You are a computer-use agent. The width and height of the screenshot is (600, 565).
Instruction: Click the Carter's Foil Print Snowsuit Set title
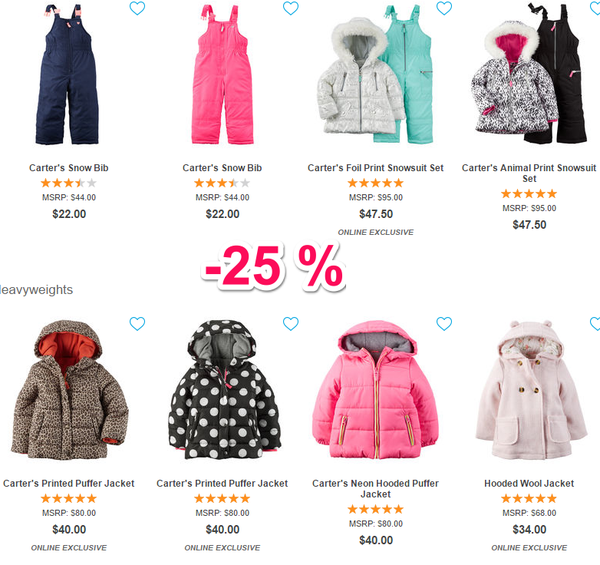375,168
